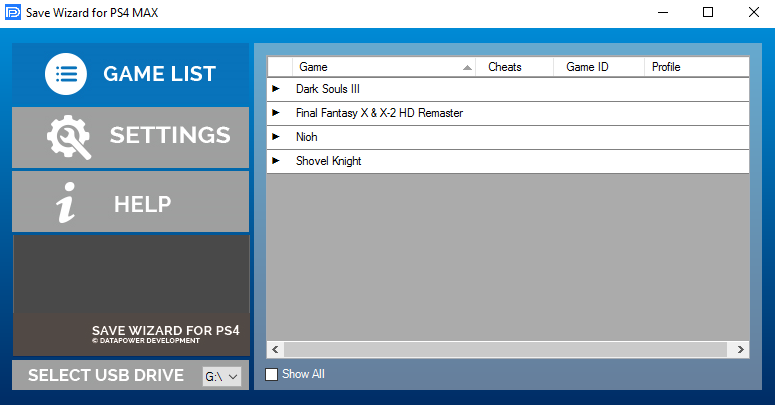The height and width of the screenshot is (405, 775).
Task: Open the Help section
Action: tap(130, 201)
